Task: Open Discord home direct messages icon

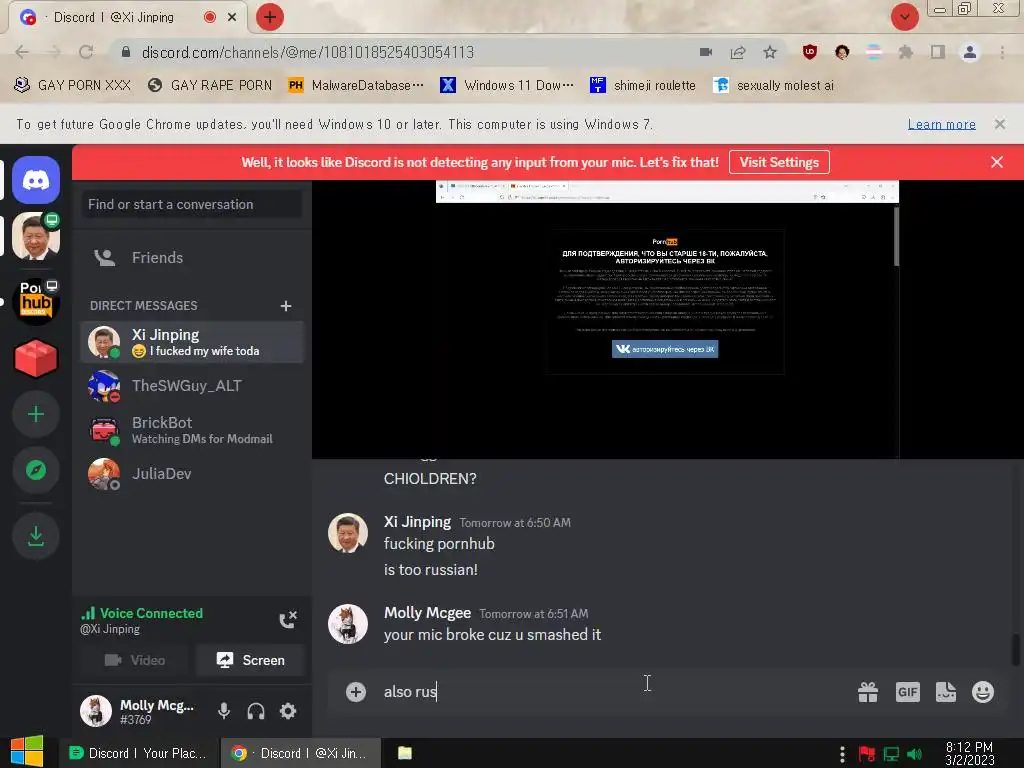Action: click(36, 180)
